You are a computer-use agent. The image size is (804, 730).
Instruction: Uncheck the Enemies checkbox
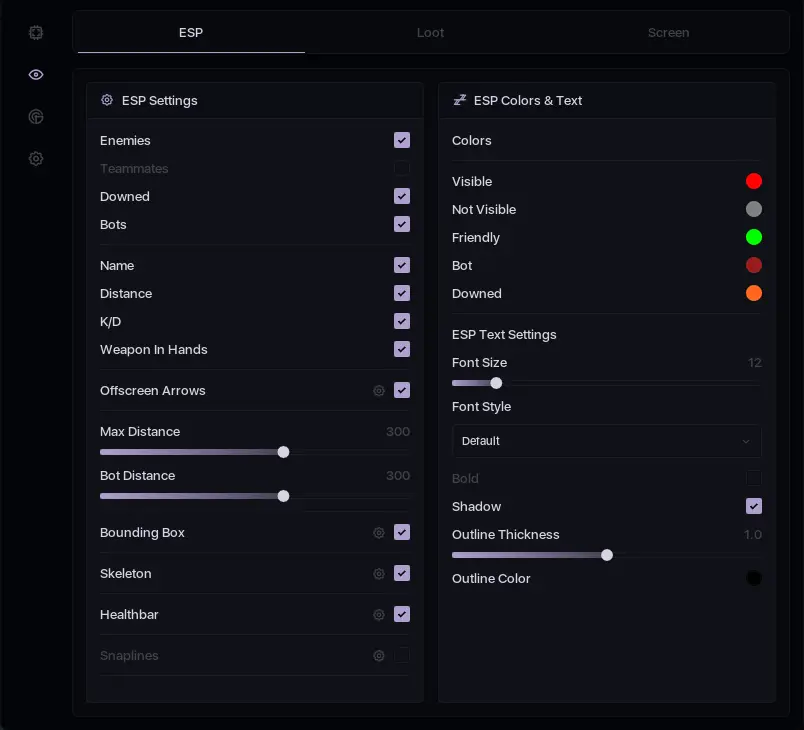[402, 141]
